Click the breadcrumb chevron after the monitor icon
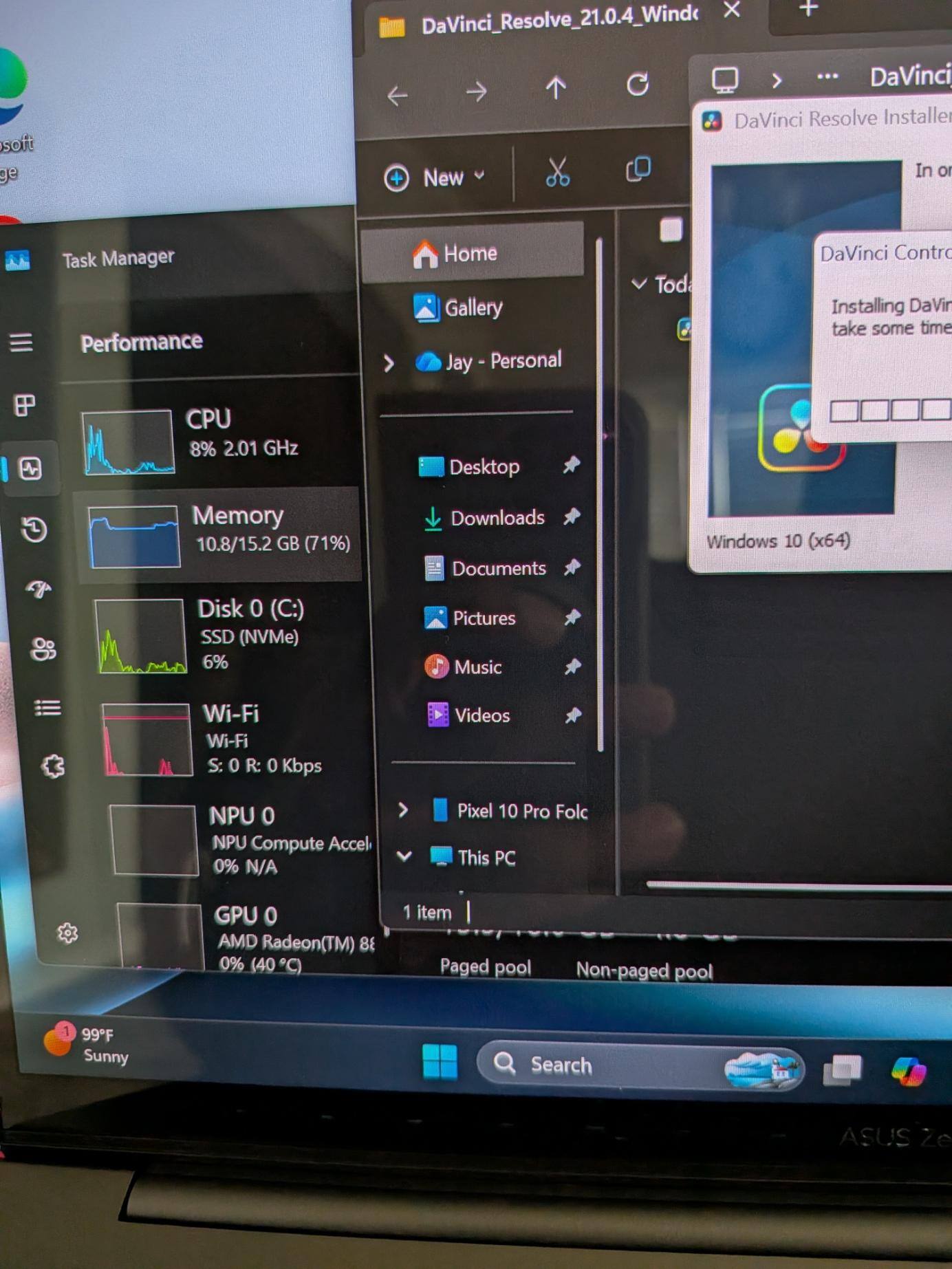The image size is (952, 1269). tap(777, 80)
